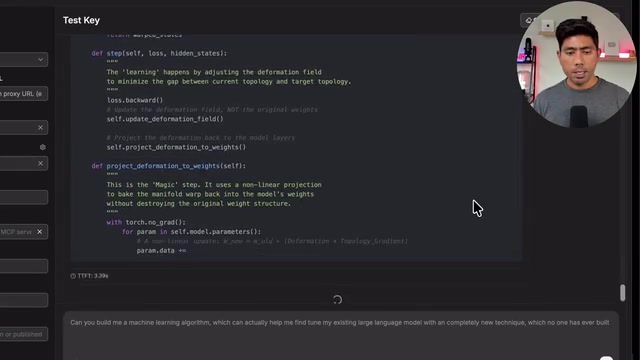Click the settings gear icon in sidebar

(x=42, y=147)
